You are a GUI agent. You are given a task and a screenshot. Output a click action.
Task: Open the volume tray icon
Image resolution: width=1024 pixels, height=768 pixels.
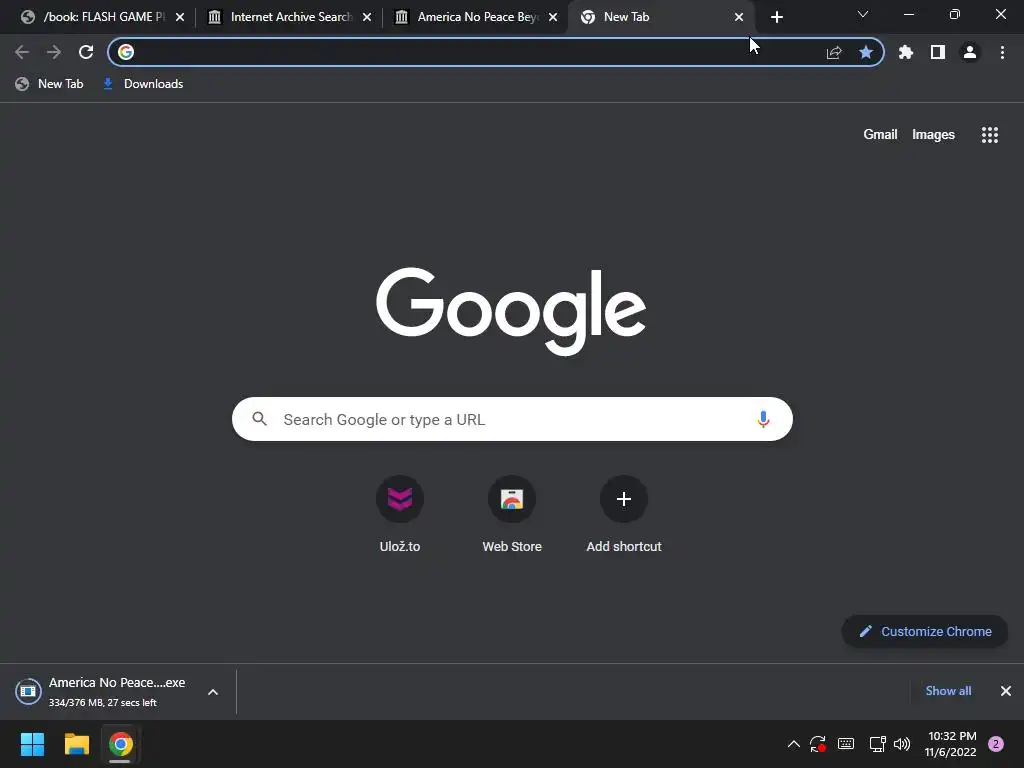point(902,744)
